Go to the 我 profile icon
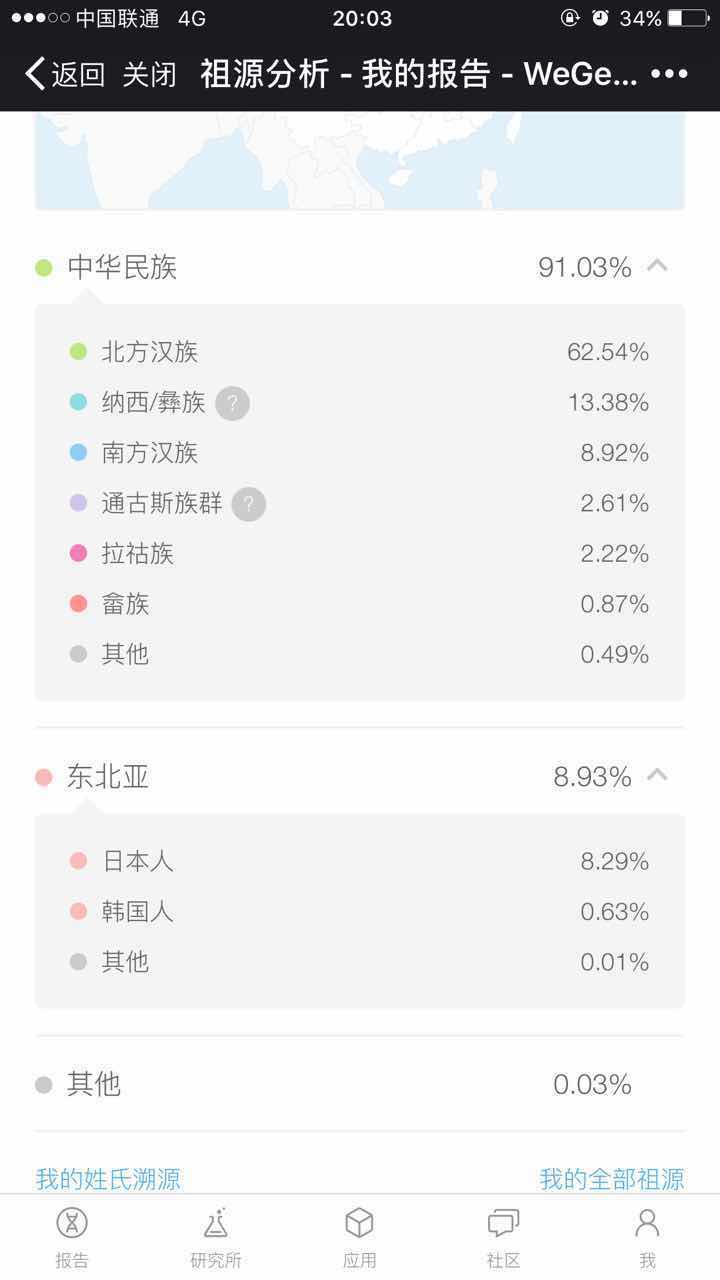The image size is (720, 1280). click(x=647, y=1236)
